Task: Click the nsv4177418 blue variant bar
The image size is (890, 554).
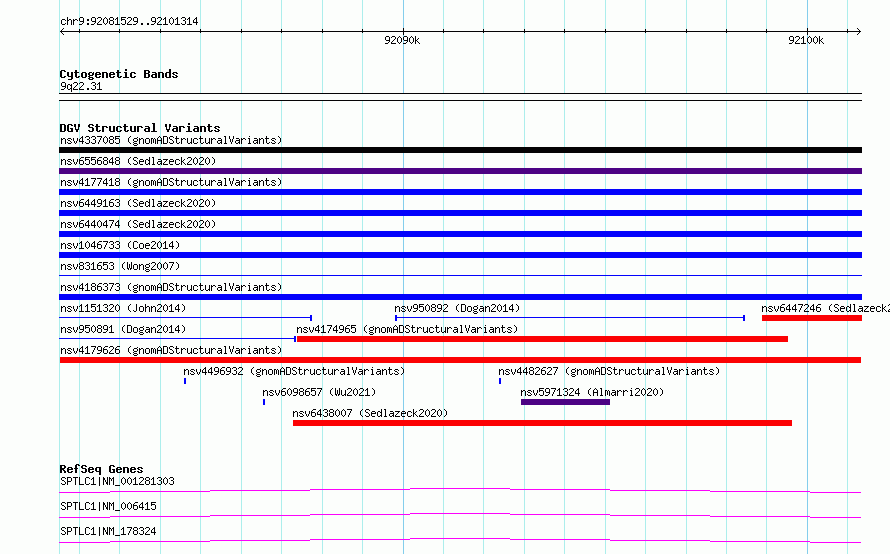Action: (460, 192)
